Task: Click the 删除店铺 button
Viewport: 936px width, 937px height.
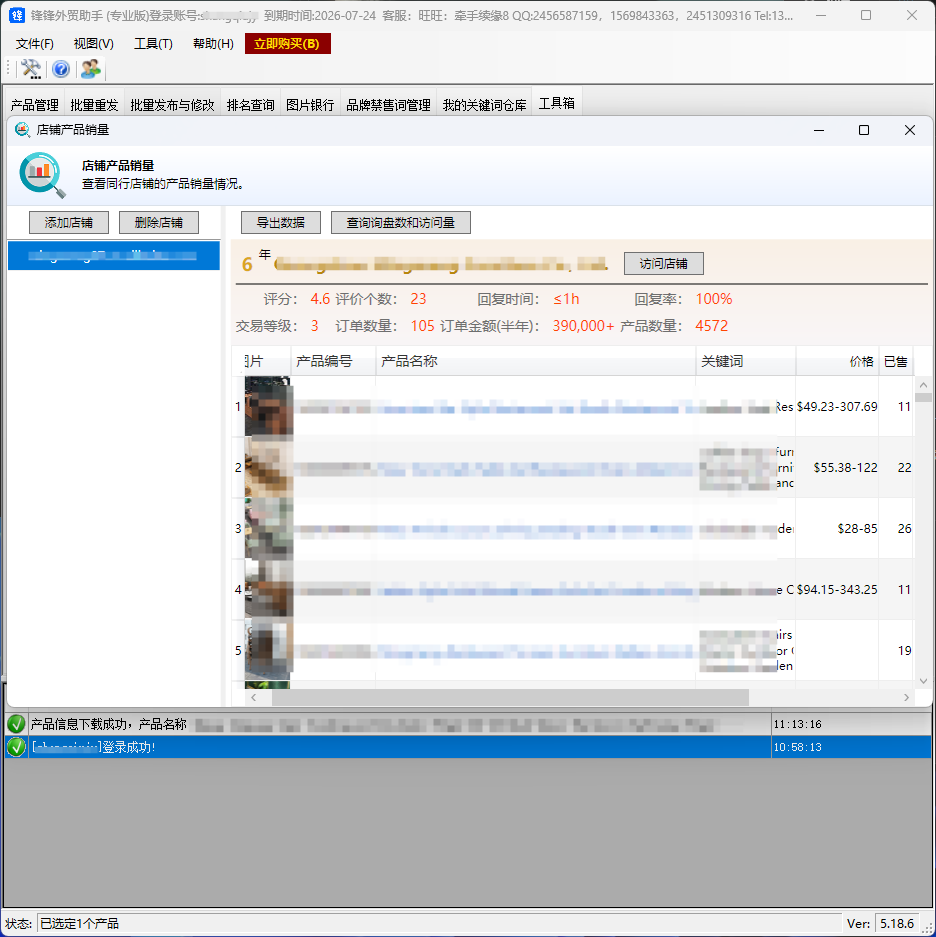Action: 158,223
